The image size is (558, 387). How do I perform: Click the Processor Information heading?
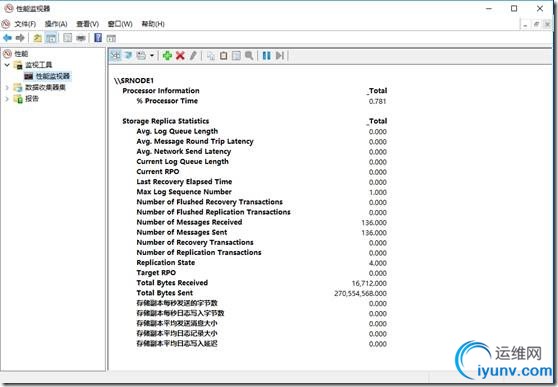pyautogui.click(x=161, y=90)
